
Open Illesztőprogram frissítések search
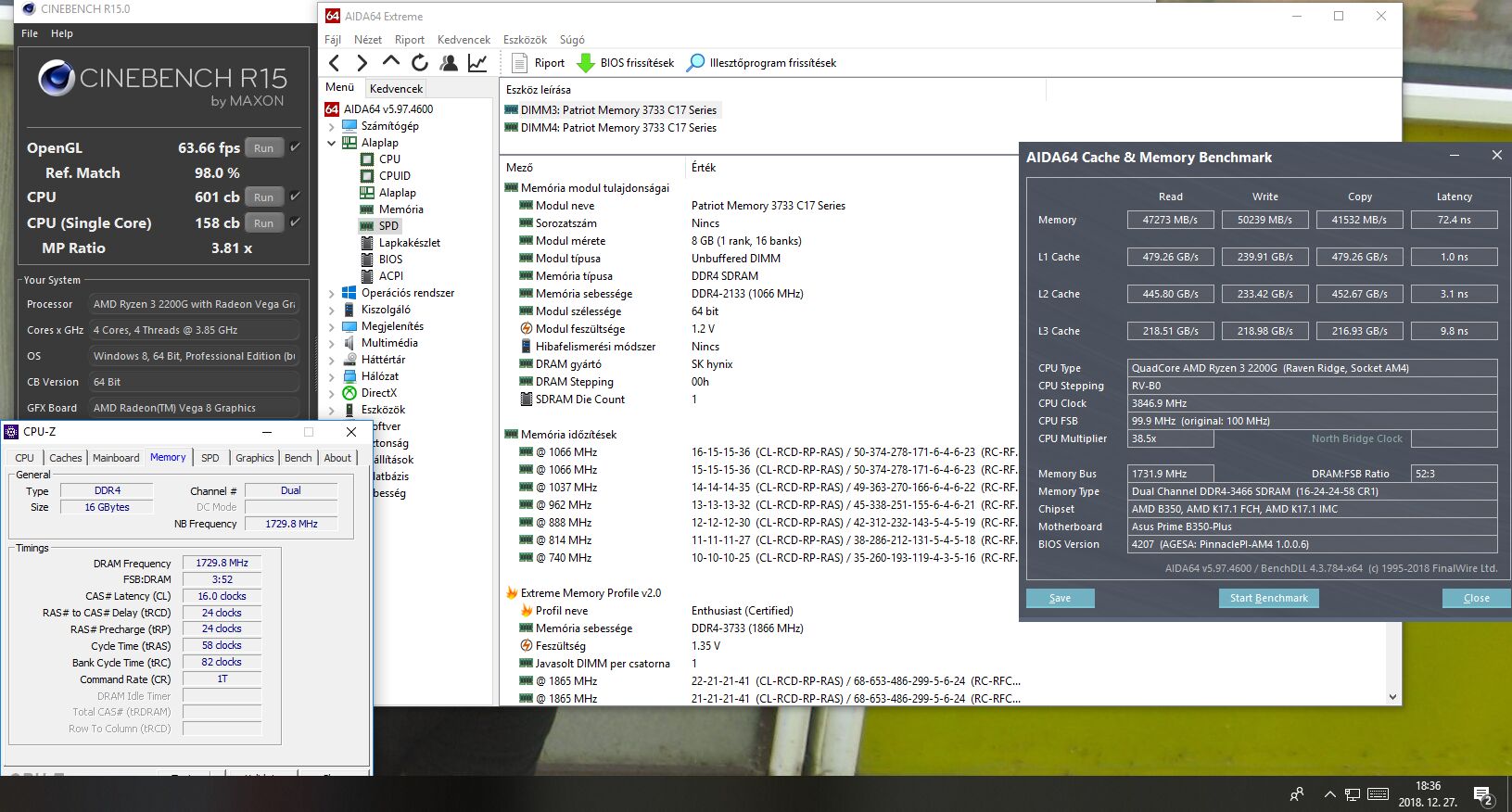click(761, 63)
